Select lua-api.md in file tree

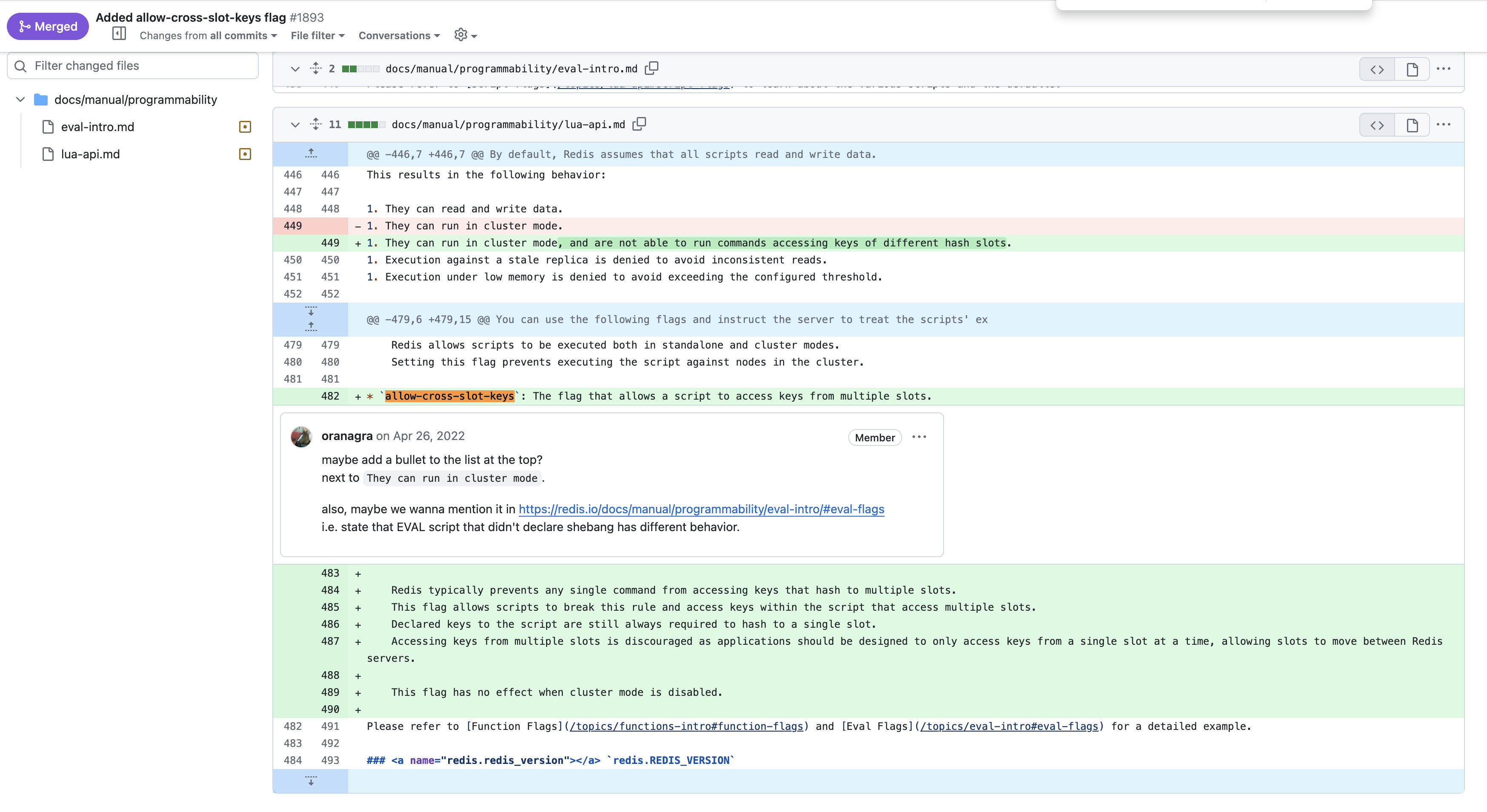(x=91, y=154)
